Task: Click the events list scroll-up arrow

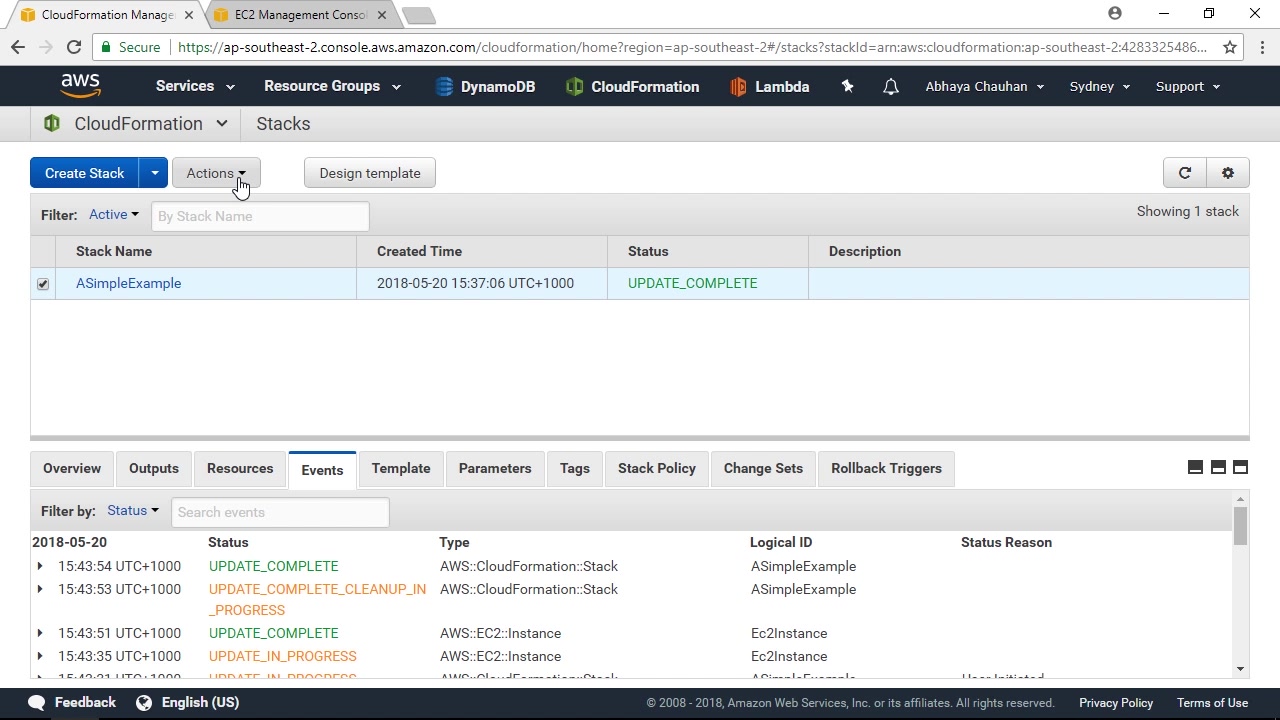Action: (1241, 499)
